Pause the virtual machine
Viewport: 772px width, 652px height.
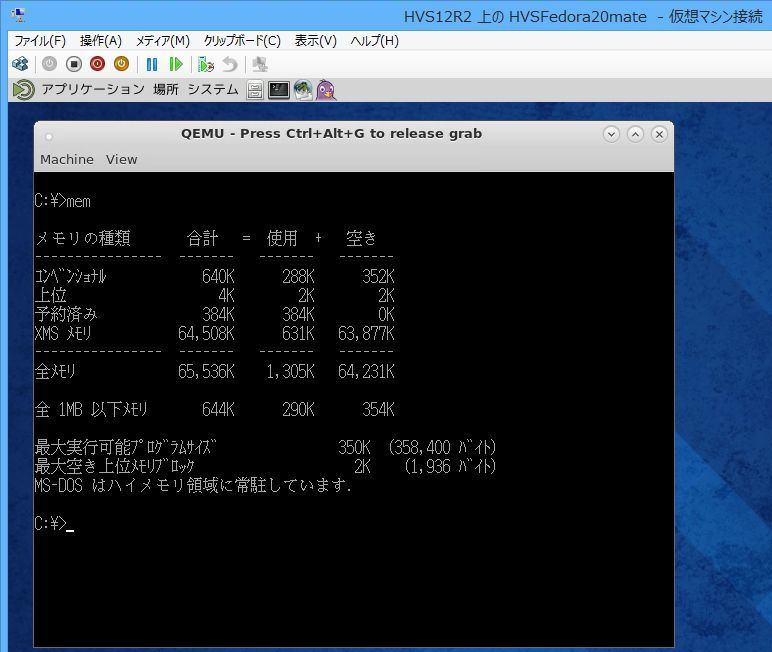(x=152, y=64)
